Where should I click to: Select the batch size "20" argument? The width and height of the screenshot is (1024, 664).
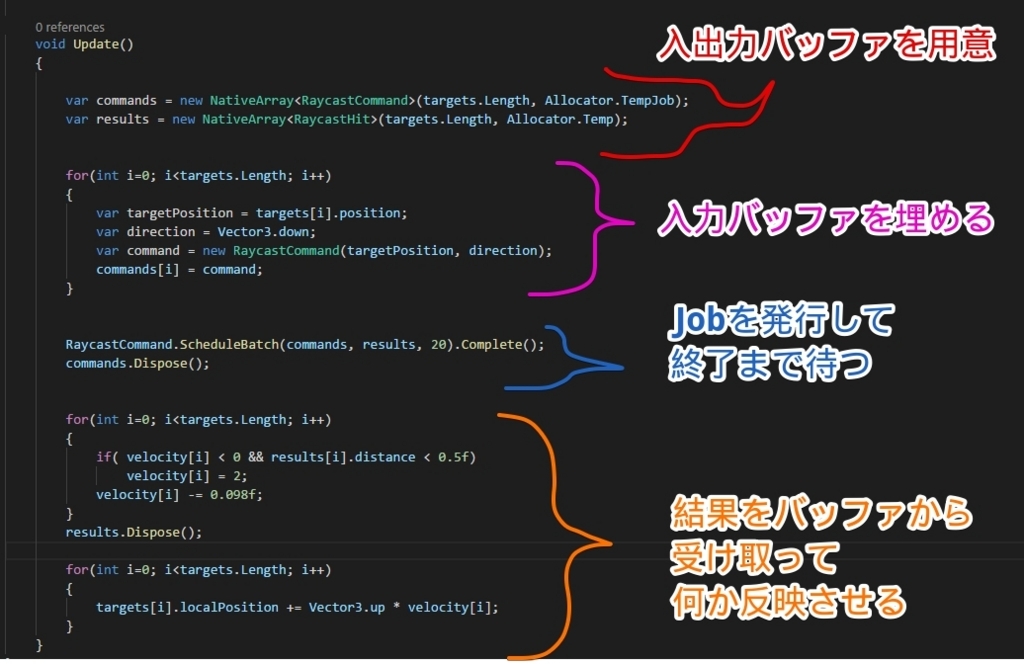[438, 344]
